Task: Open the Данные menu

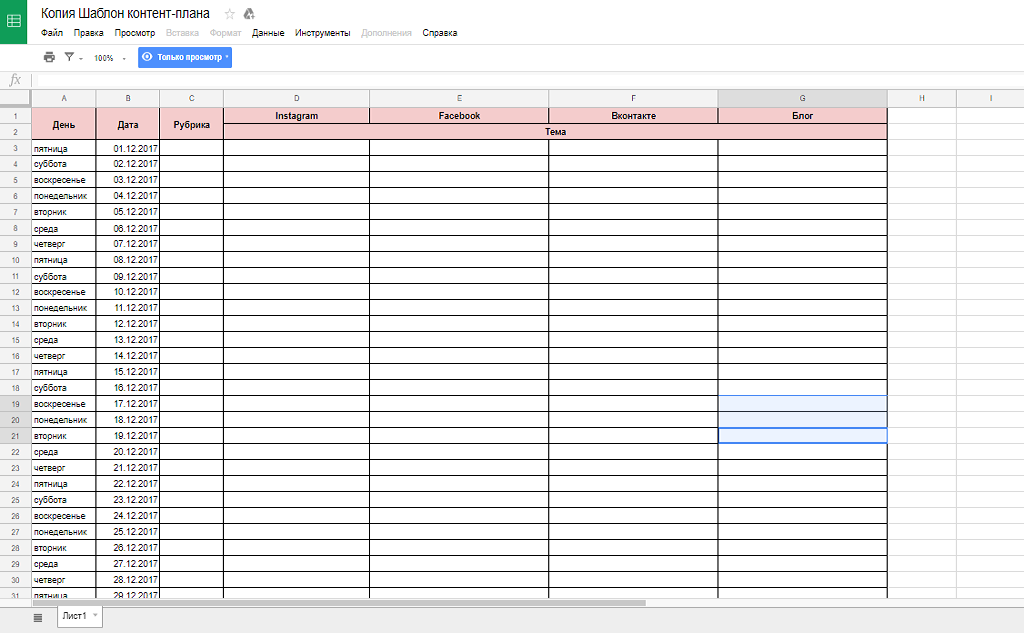Action: coord(268,33)
